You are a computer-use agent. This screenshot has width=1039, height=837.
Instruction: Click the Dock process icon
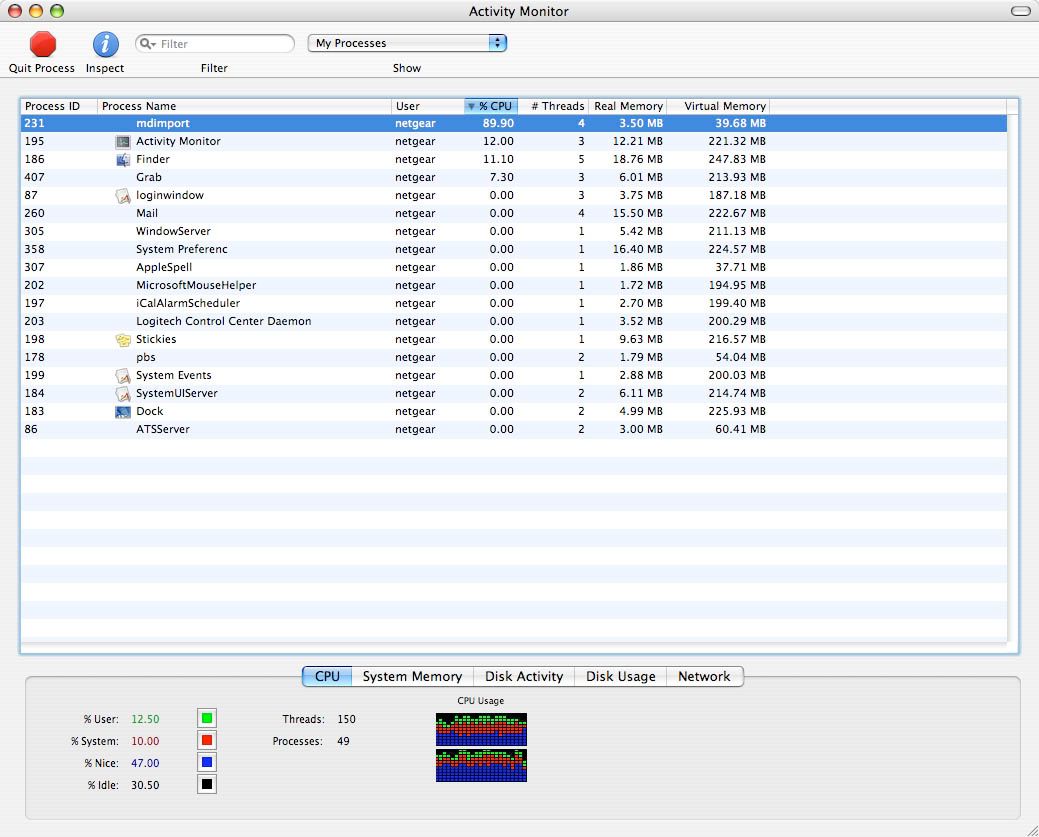(x=123, y=412)
